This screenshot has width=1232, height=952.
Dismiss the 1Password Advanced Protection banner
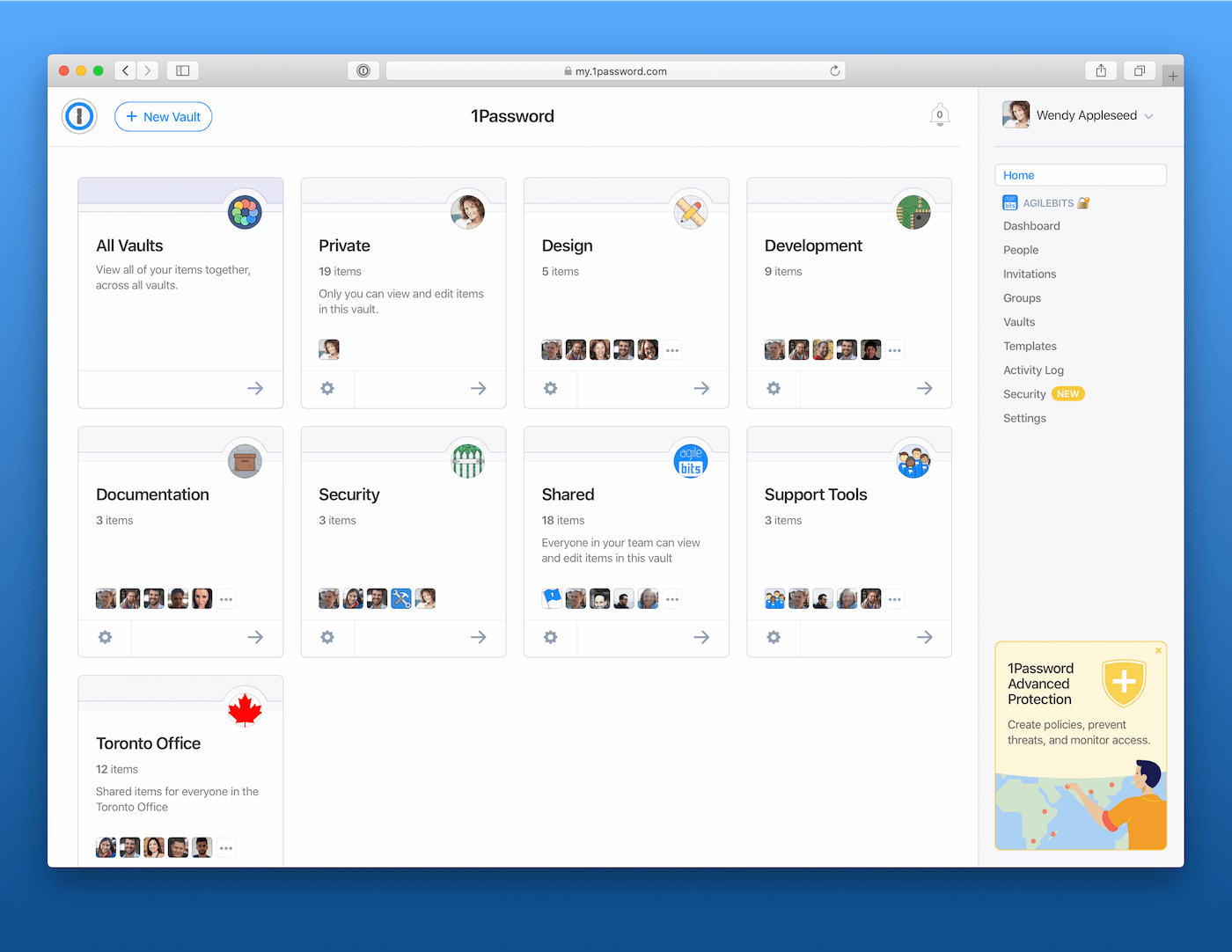pos(1158,650)
